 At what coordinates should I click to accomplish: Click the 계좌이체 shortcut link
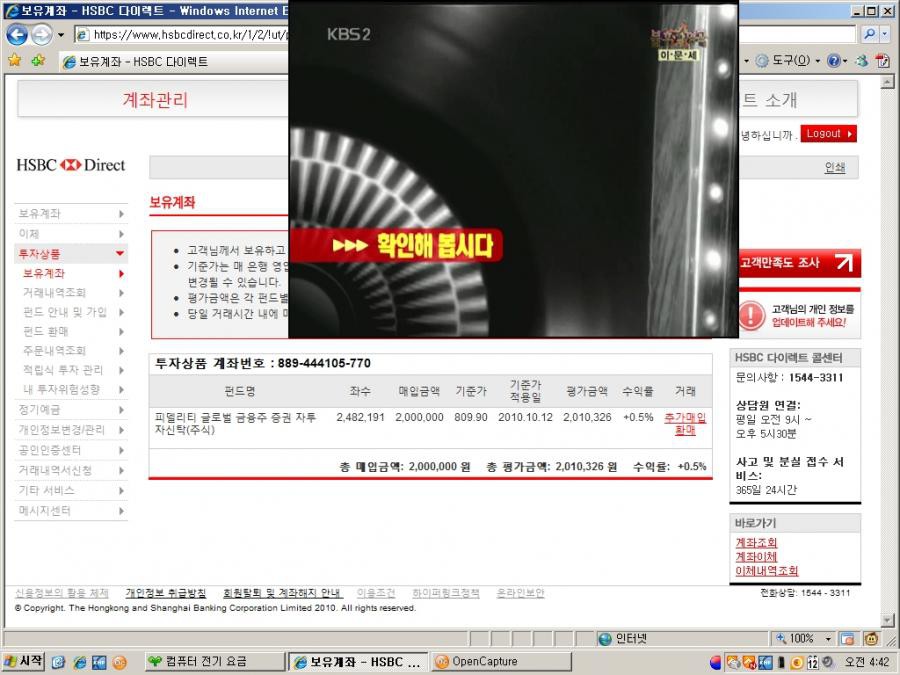756,557
